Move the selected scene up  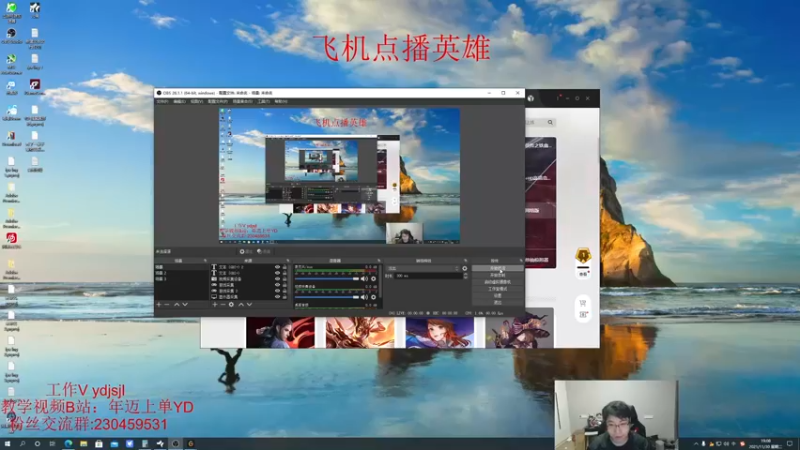(177, 305)
